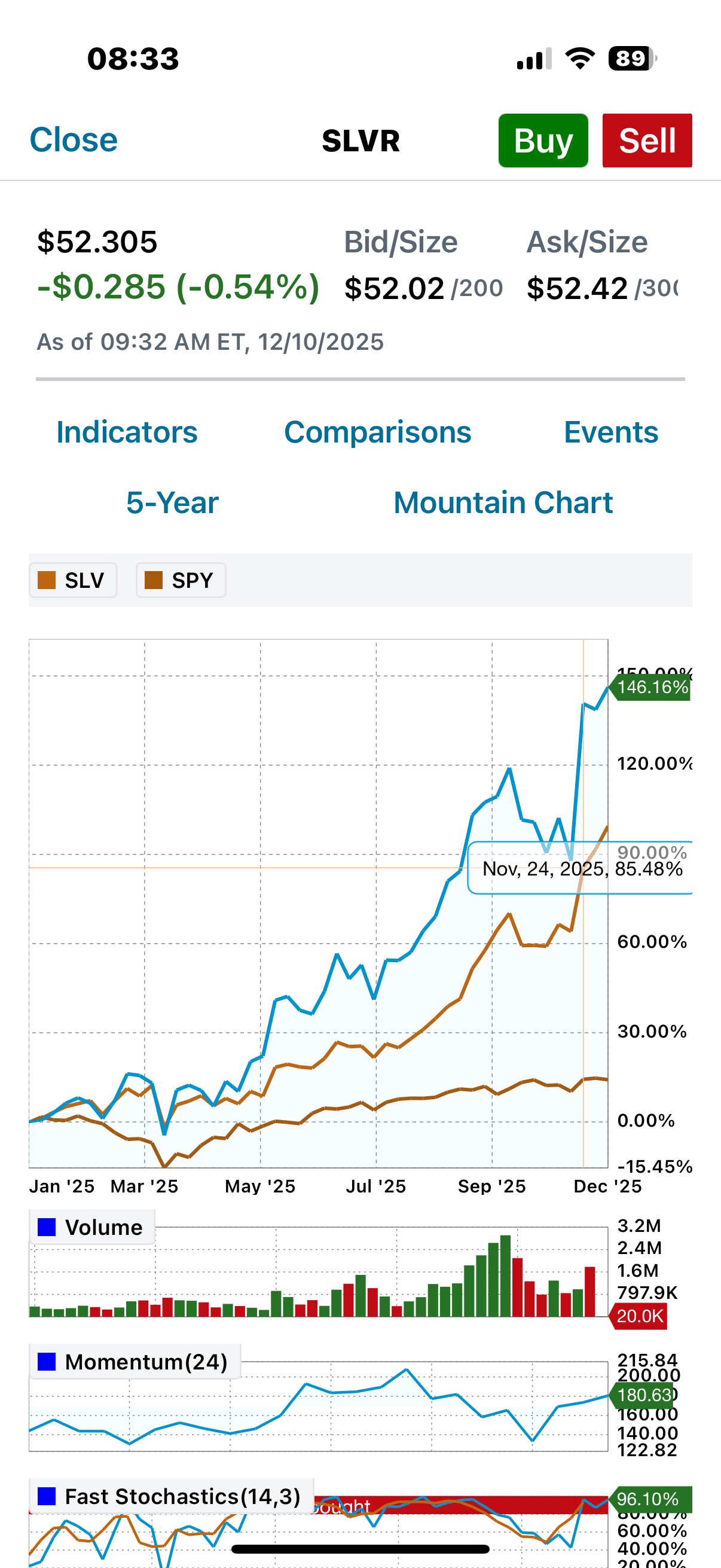Image resolution: width=721 pixels, height=1568 pixels.
Task: Close the SLVR chart view
Action: tap(74, 140)
